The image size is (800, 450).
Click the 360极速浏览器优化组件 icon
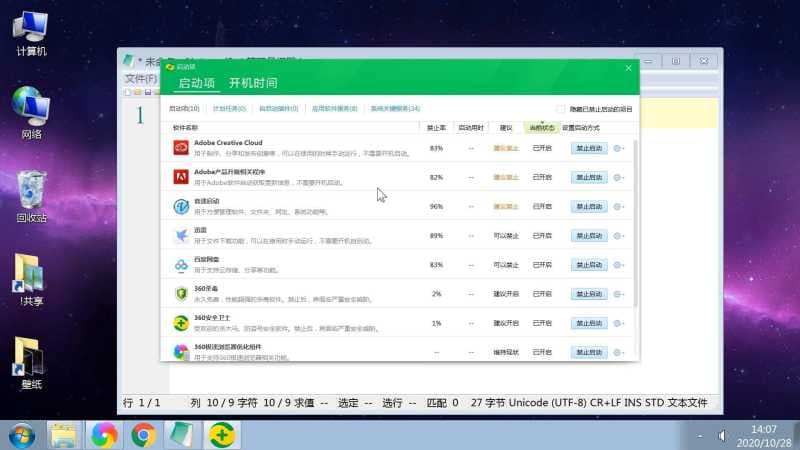(x=181, y=352)
